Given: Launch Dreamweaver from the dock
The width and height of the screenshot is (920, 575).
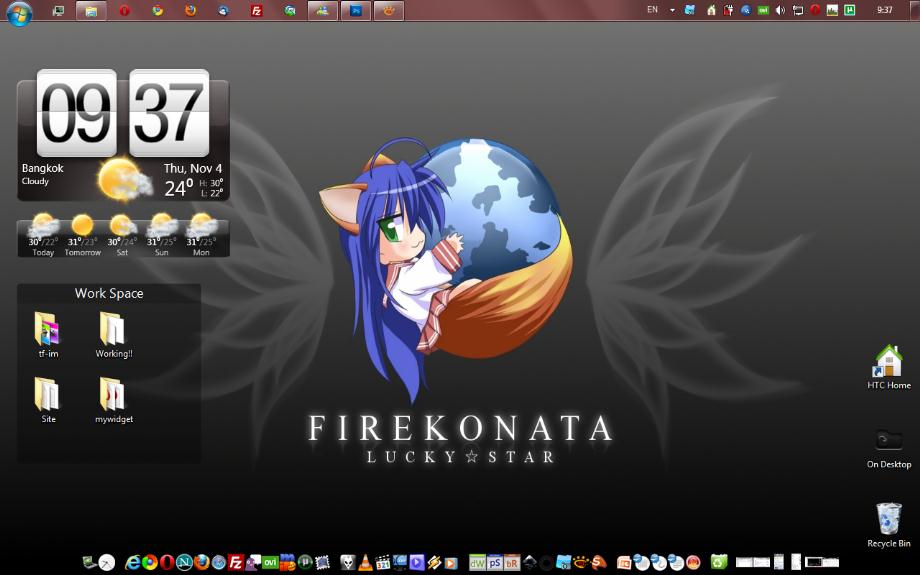Looking at the screenshot, I should click(x=477, y=563).
